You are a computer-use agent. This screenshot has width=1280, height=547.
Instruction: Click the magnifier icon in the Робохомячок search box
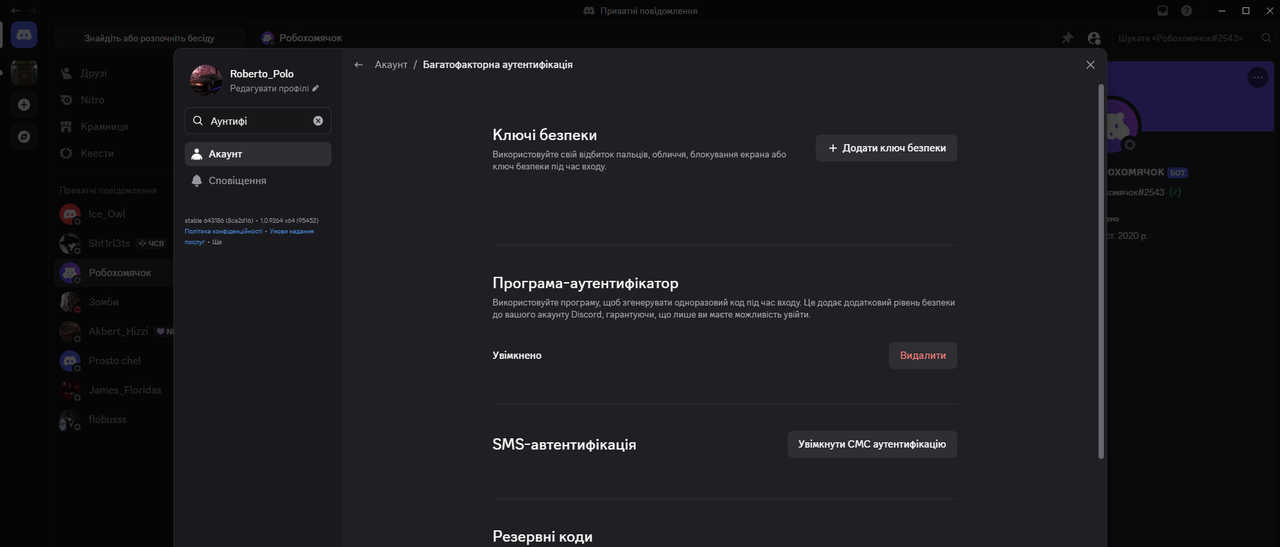(x=1265, y=38)
